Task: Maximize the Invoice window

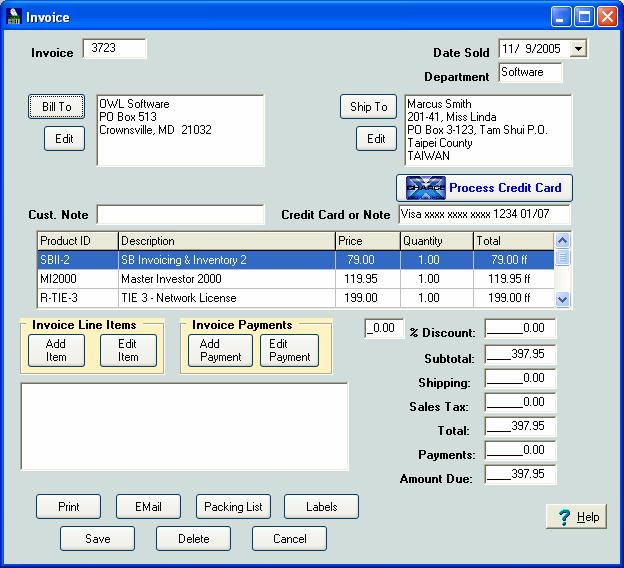Action: [584, 17]
